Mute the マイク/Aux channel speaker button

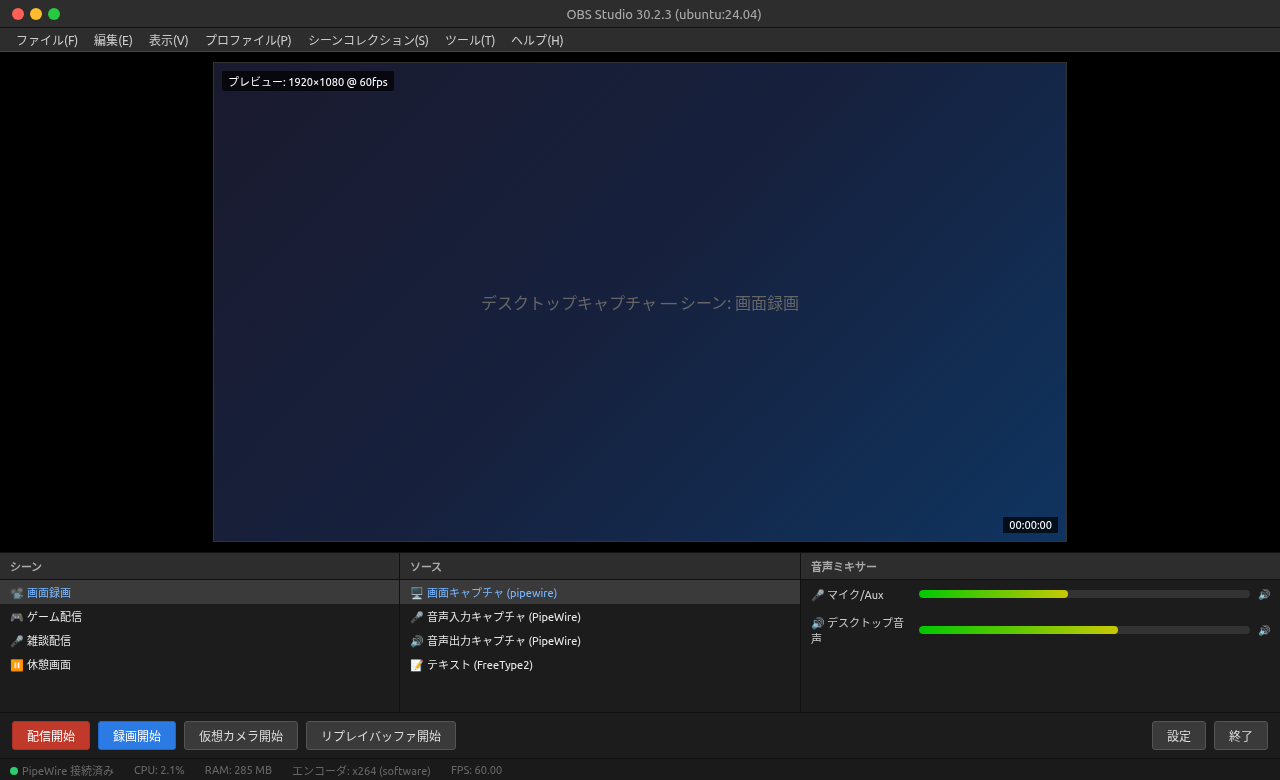pyautogui.click(x=1264, y=594)
